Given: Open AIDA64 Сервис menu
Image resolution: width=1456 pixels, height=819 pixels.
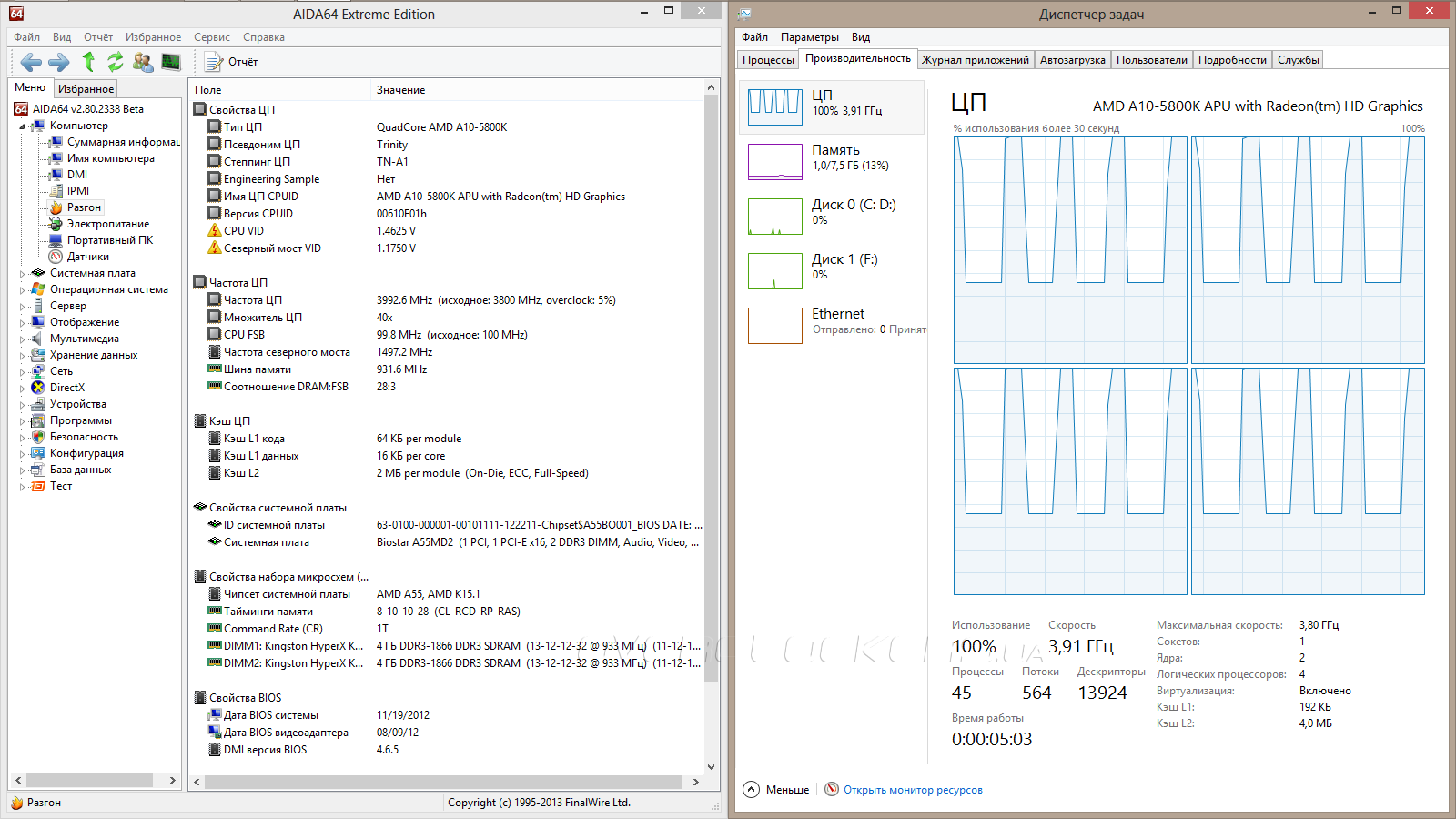Looking at the screenshot, I should [212, 37].
